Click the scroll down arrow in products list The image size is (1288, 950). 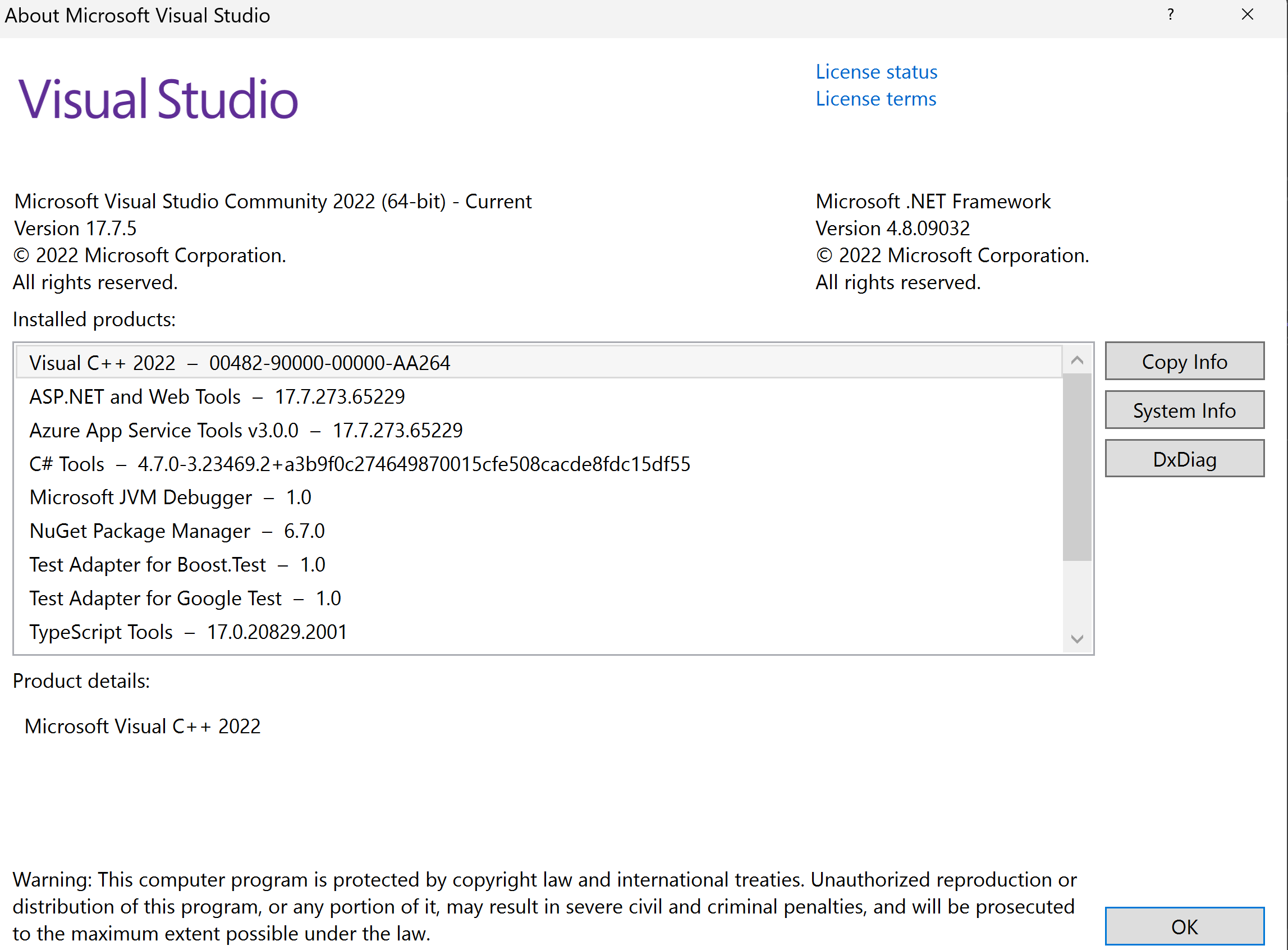[x=1077, y=639]
